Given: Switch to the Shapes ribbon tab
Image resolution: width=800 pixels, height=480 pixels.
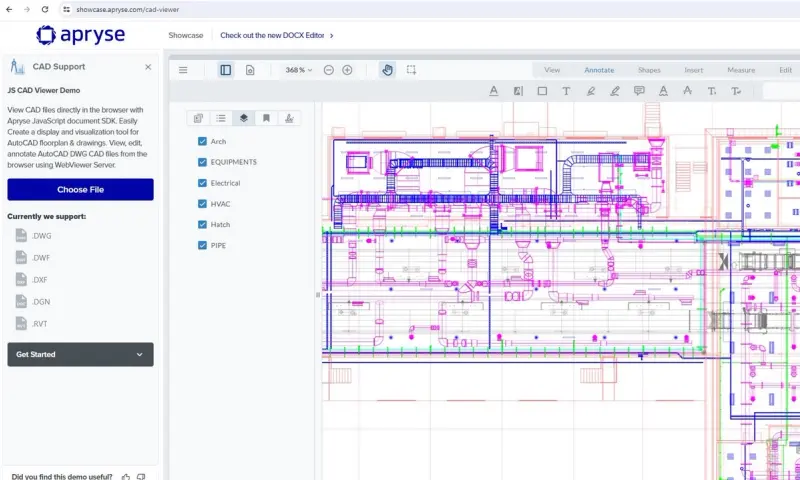Looking at the screenshot, I should [649, 70].
